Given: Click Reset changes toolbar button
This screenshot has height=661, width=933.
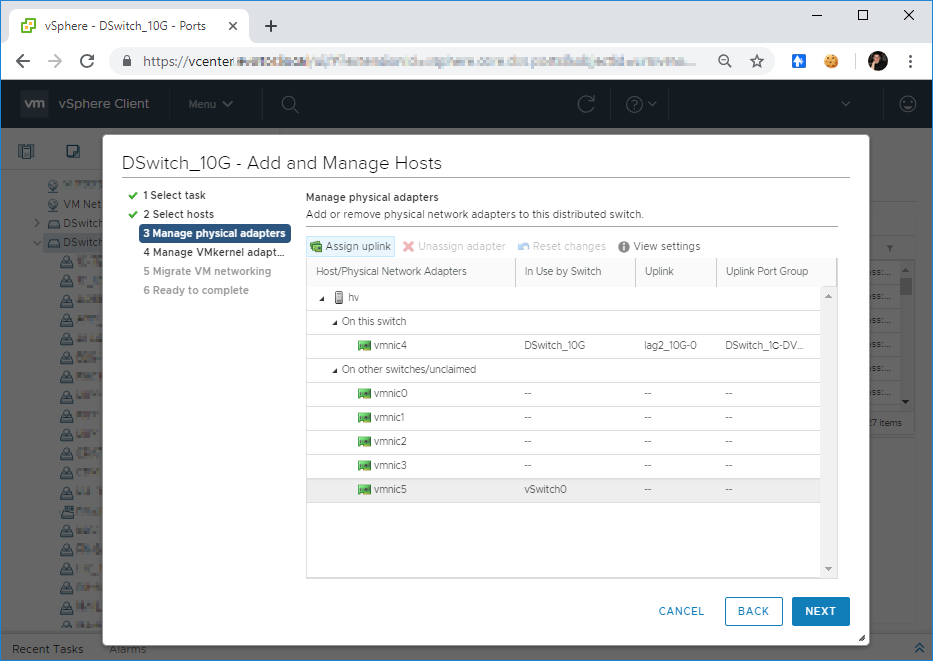Looking at the screenshot, I should tap(562, 246).
